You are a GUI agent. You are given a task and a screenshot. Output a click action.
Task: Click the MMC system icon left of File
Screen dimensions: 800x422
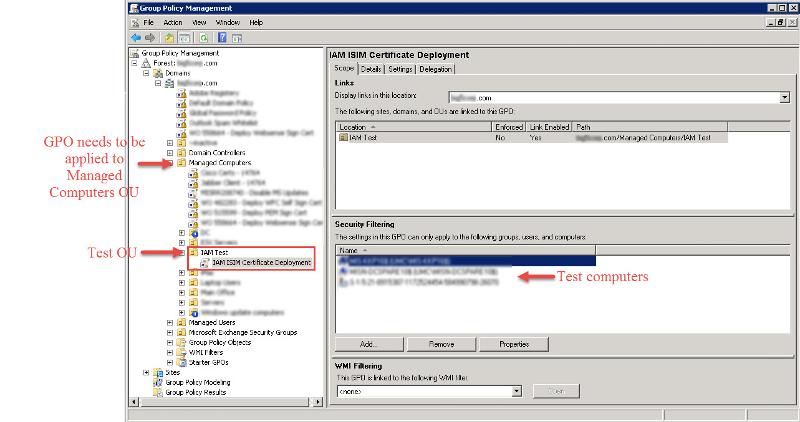[135, 23]
